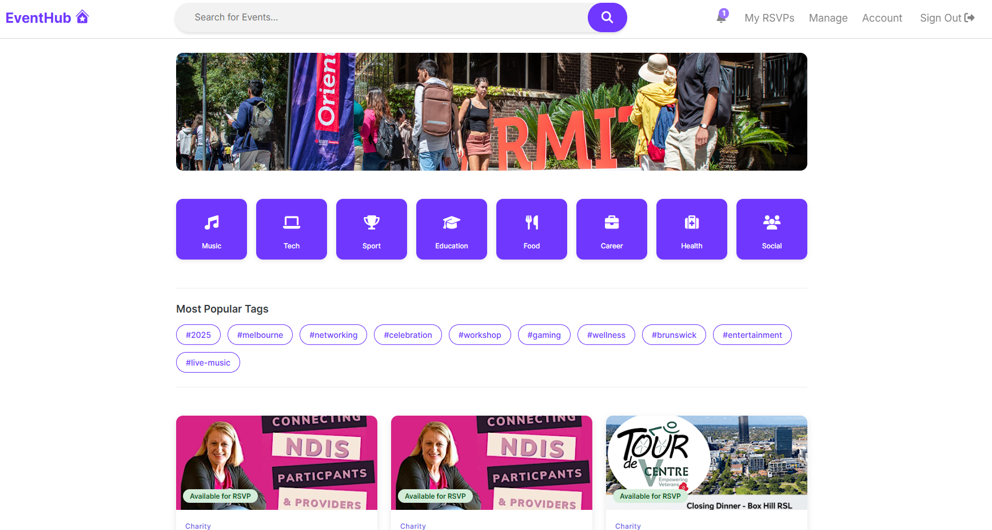This screenshot has height=530, width=992.
Task: Open the Manage menu item
Action: coord(828,18)
